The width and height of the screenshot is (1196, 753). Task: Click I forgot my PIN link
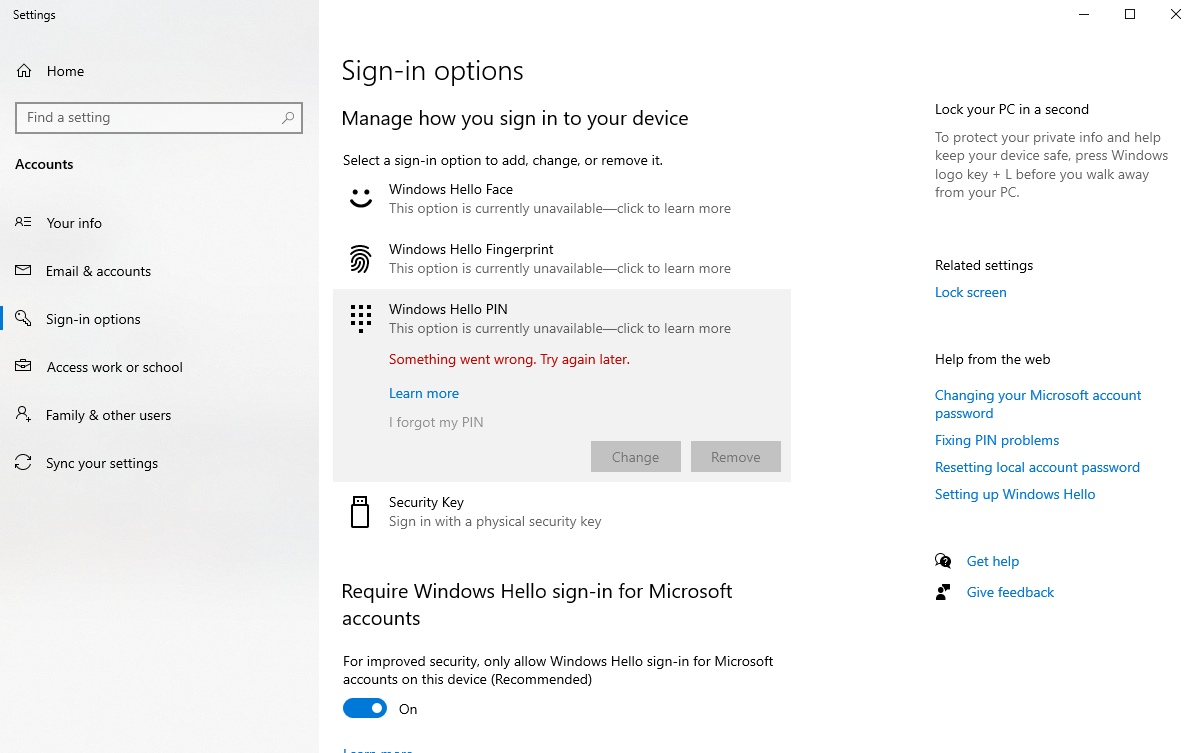click(436, 422)
